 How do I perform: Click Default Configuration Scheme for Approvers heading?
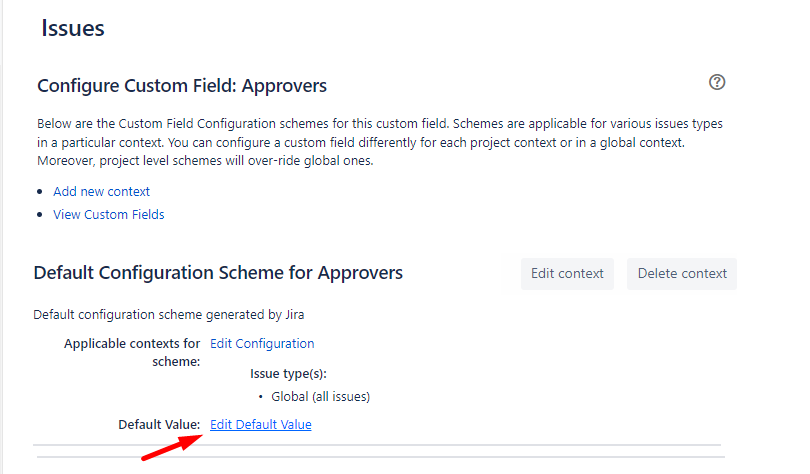[x=218, y=272]
